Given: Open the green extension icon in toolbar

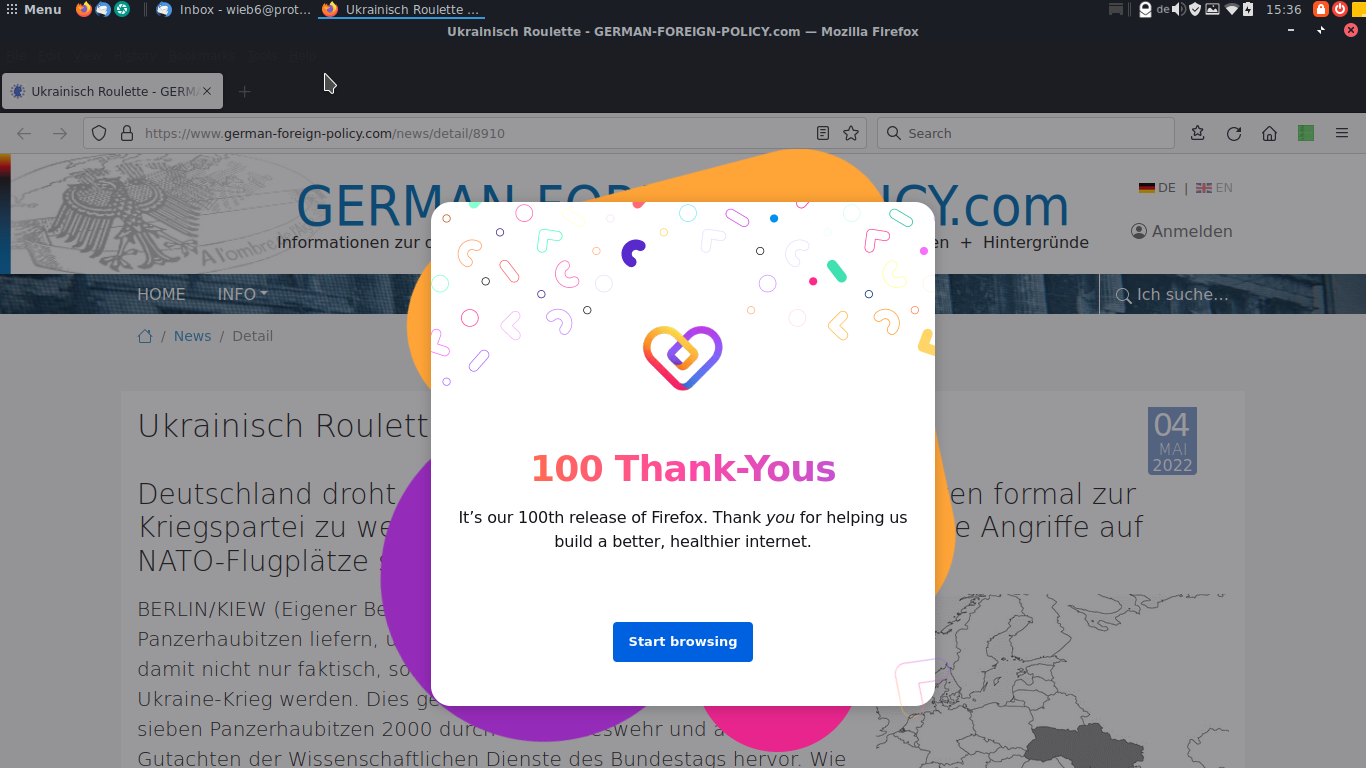Looking at the screenshot, I should 1306,133.
